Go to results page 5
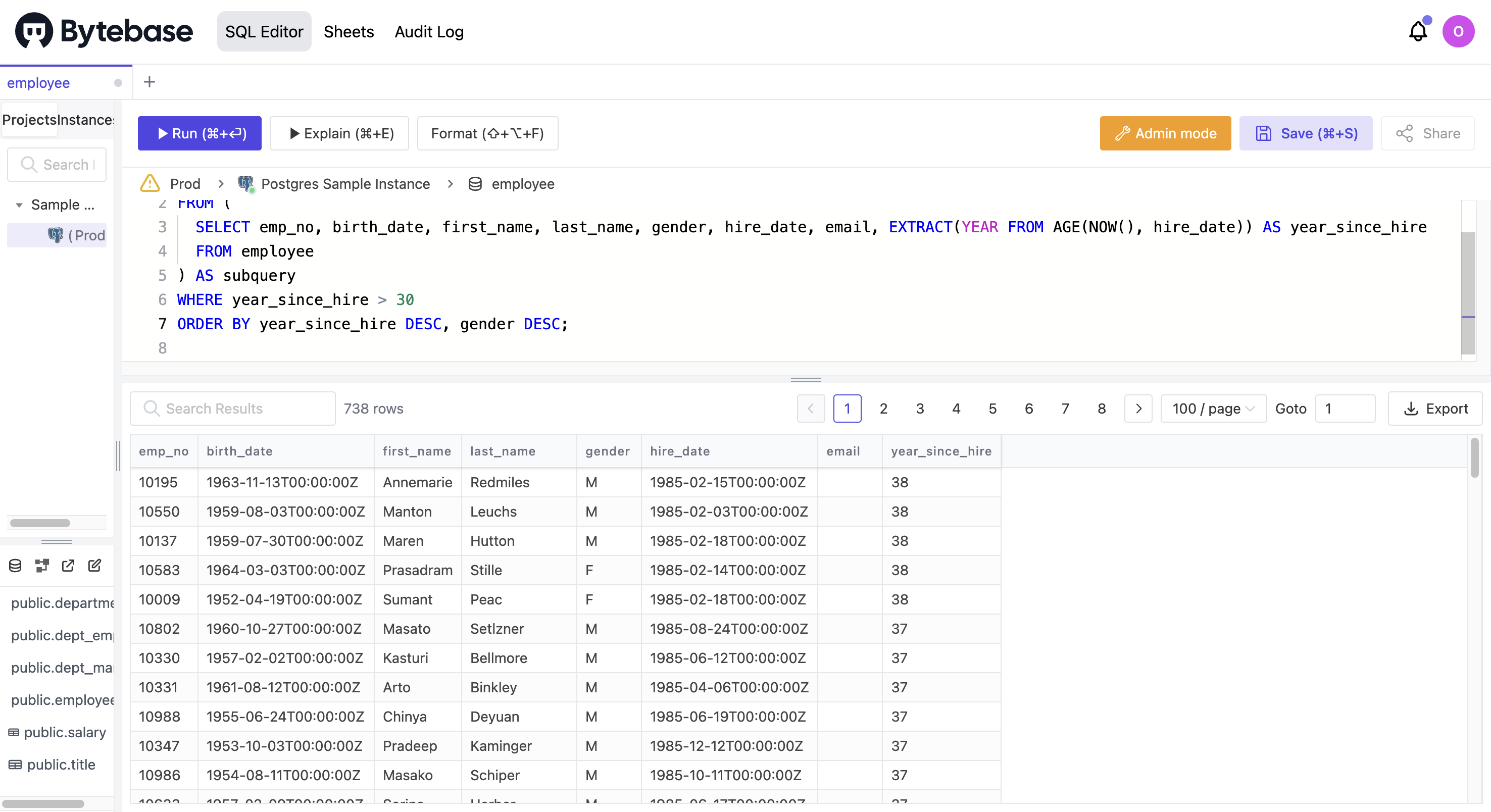Image resolution: width=1491 pixels, height=812 pixels. tap(992, 408)
